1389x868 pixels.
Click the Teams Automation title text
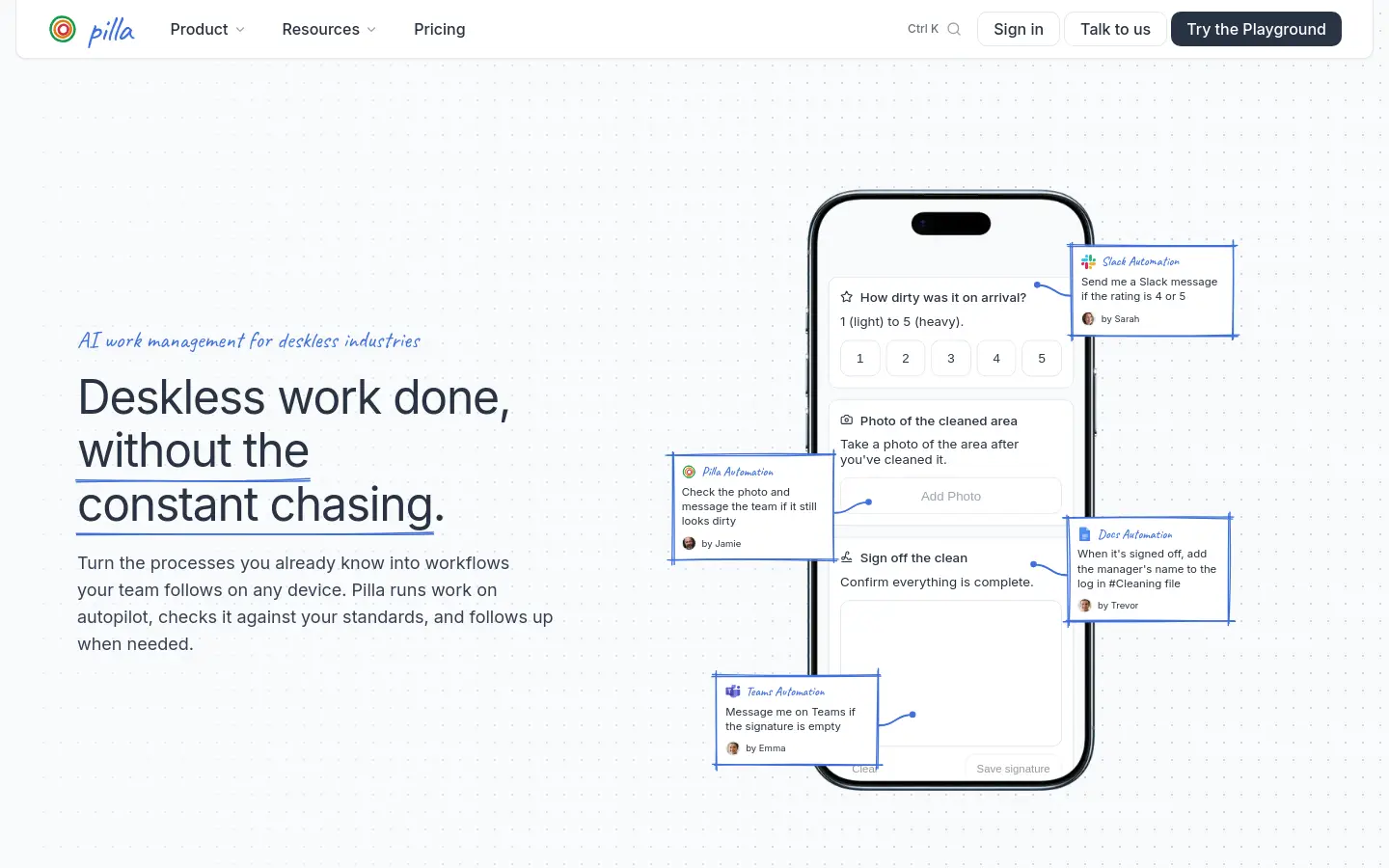point(786,692)
